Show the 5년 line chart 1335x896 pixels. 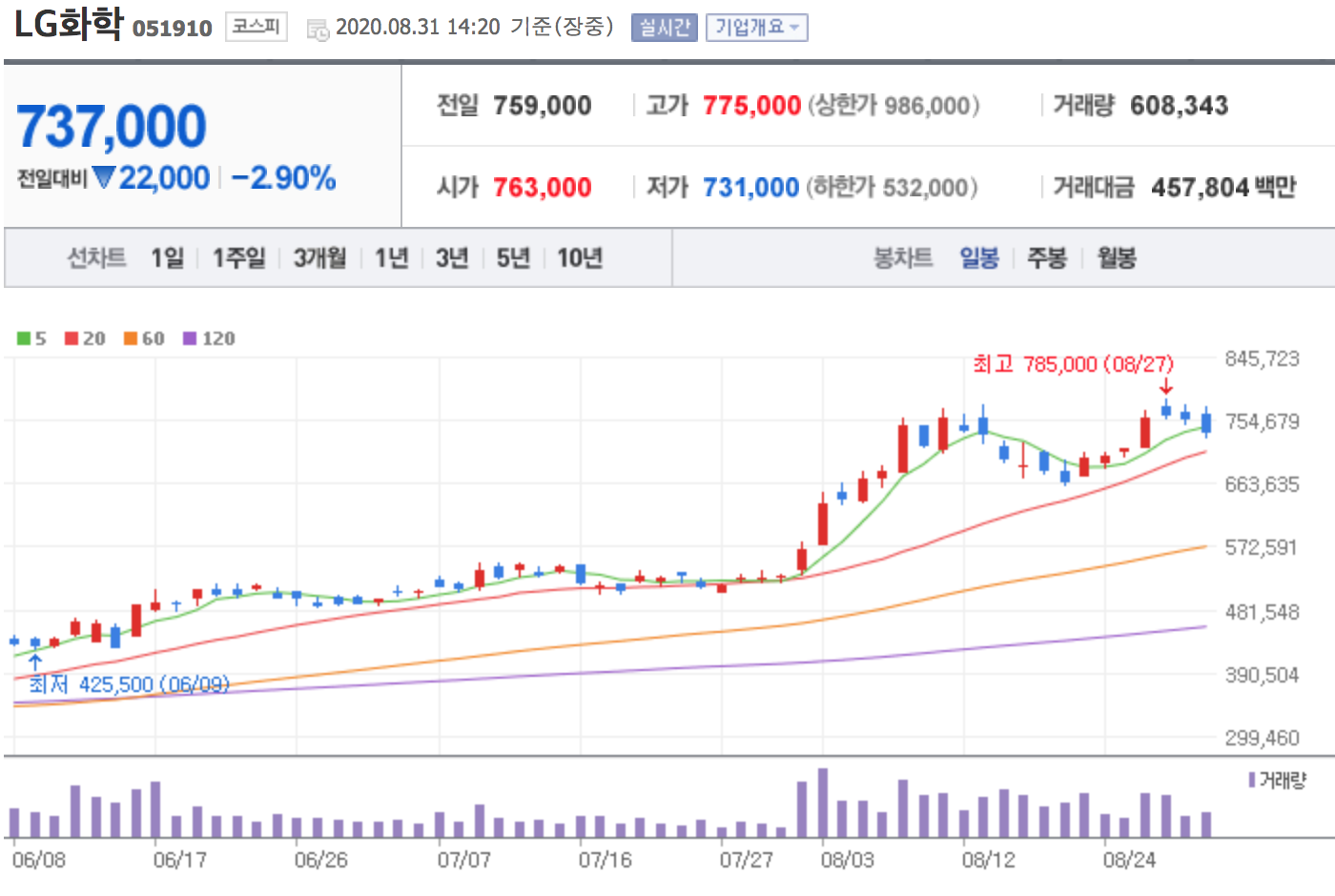click(513, 257)
